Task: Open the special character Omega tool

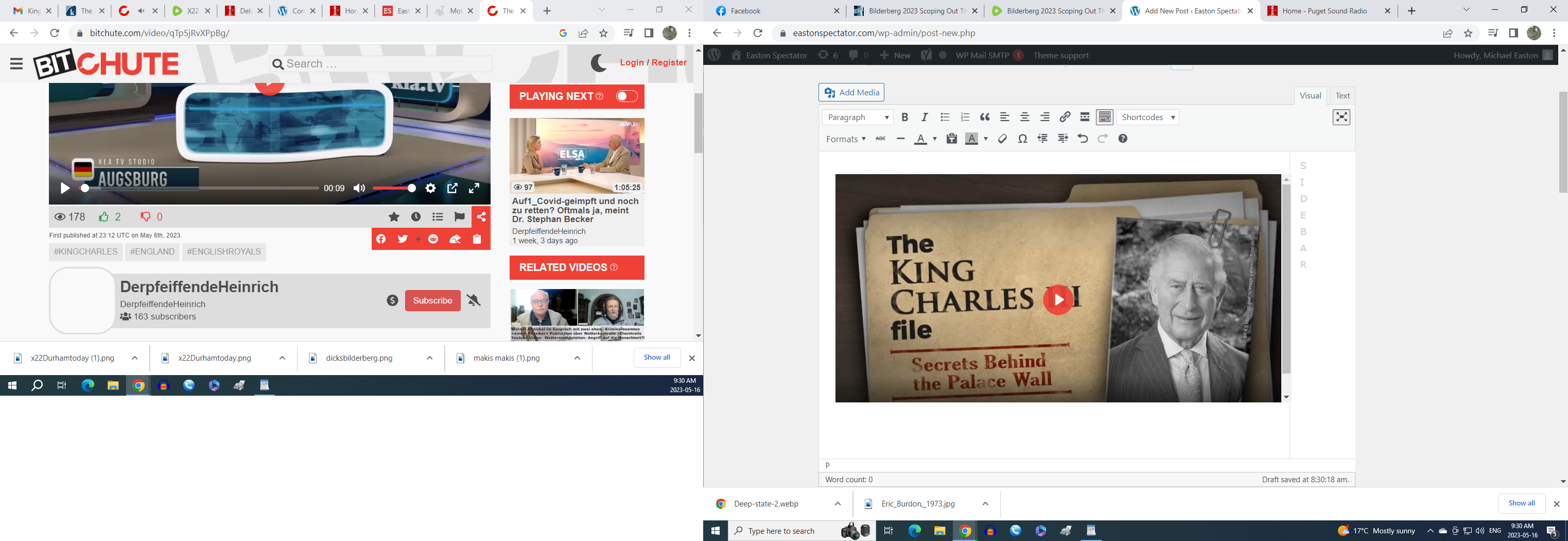Action: coord(1023,139)
